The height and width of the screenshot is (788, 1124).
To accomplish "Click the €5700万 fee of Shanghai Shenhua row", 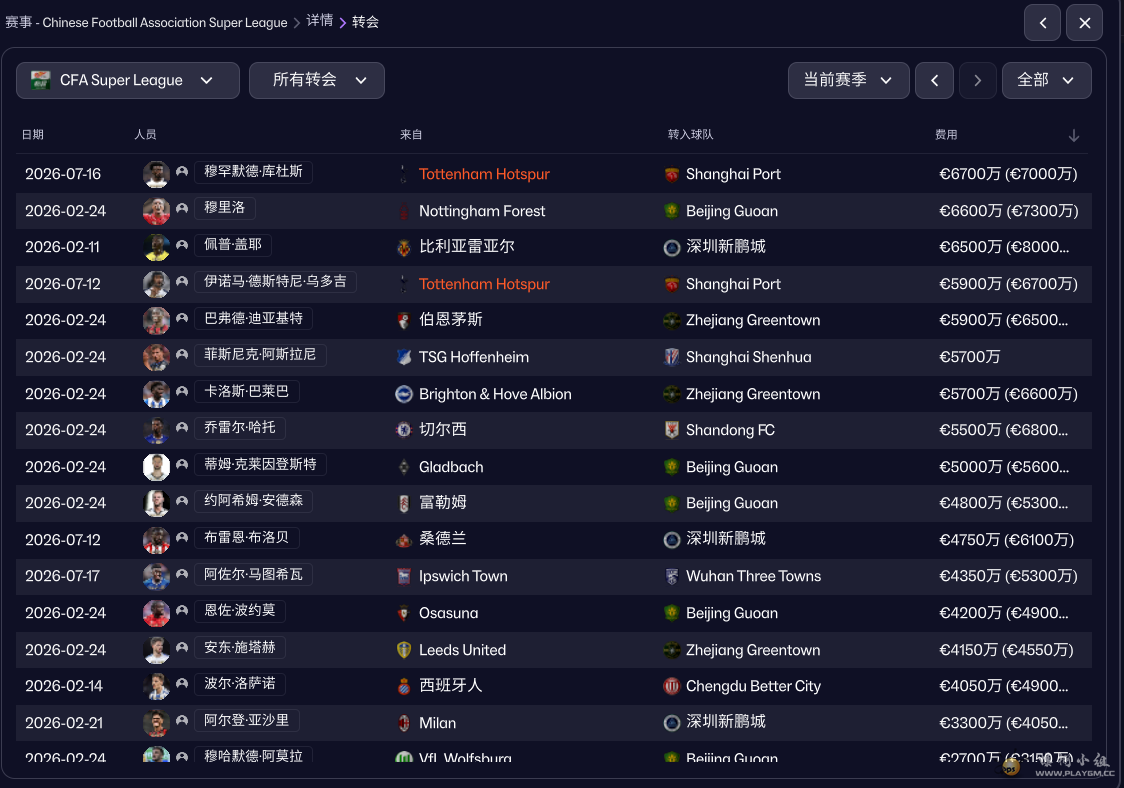I will point(969,357).
